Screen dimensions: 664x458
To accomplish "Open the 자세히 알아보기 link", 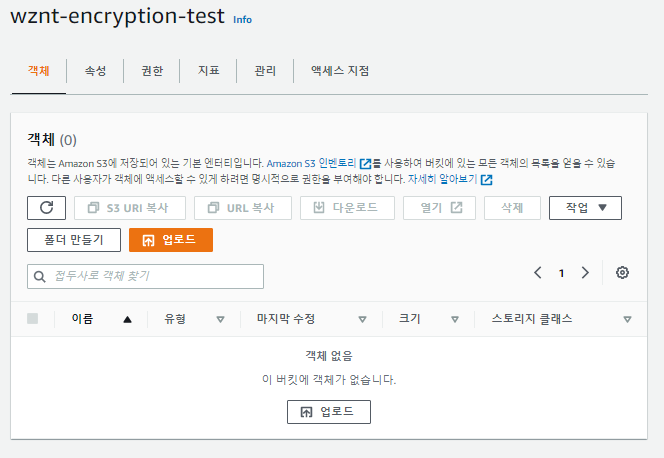I will coord(443,179).
